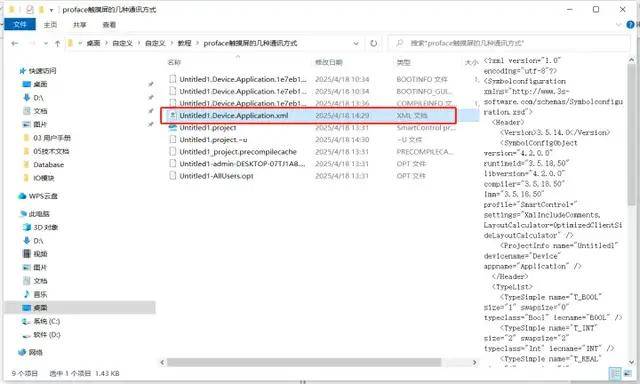
Task: Switch to the 共享 ribbon tab
Action: (80, 25)
